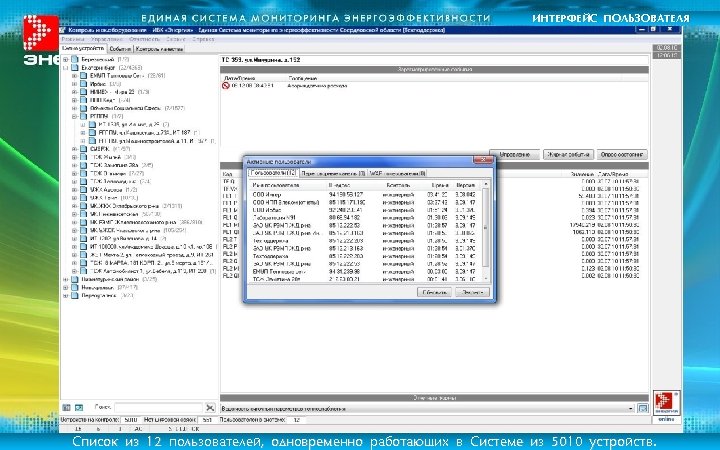Click the Опрос состояния button
The width and height of the screenshot is (720, 450).
[622, 155]
